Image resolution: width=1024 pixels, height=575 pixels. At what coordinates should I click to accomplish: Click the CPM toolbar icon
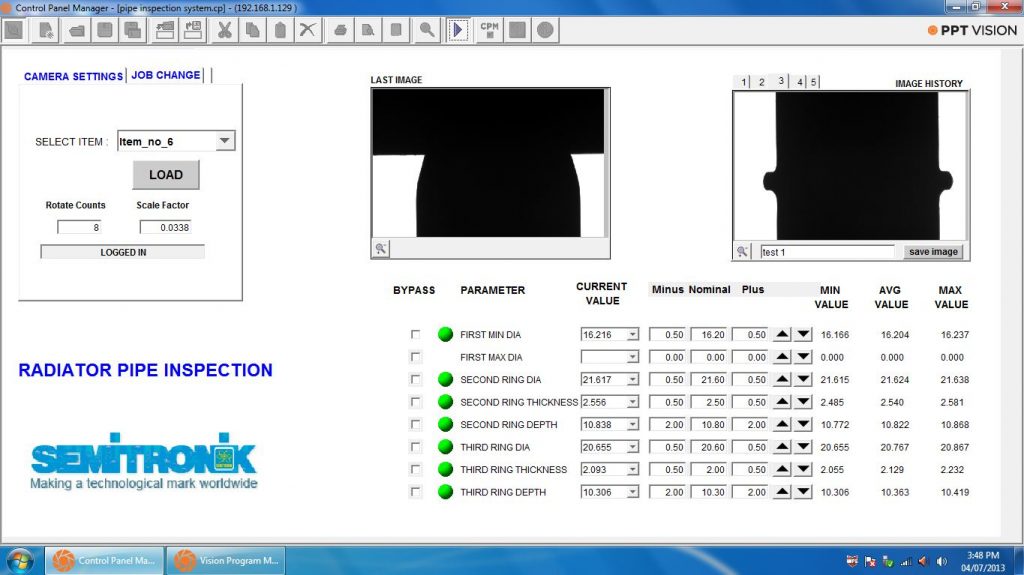(x=490, y=30)
